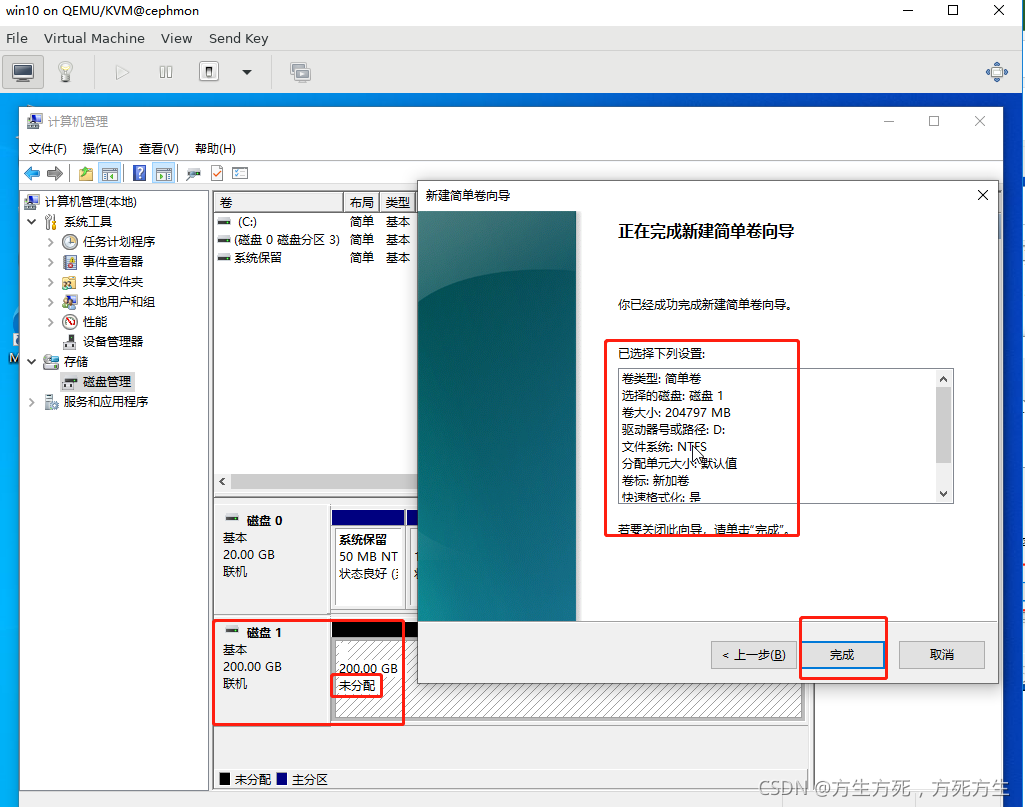The image size is (1025, 807).
Task: Click 取消 to cancel the wizard
Action: tap(941, 655)
